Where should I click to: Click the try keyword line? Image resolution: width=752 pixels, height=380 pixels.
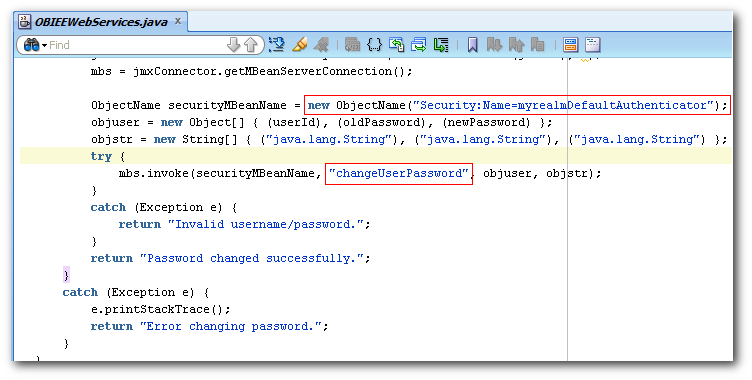point(376,156)
